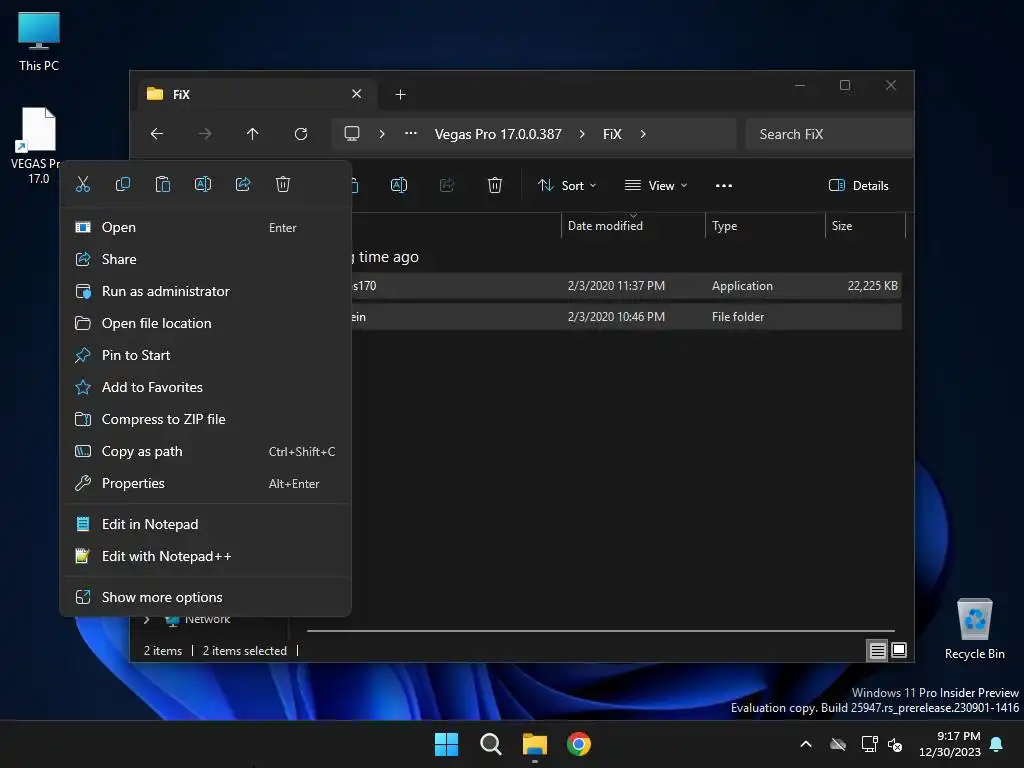Image resolution: width=1024 pixels, height=768 pixels.
Task: Go back in File Explorer
Action: click(157, 134)
